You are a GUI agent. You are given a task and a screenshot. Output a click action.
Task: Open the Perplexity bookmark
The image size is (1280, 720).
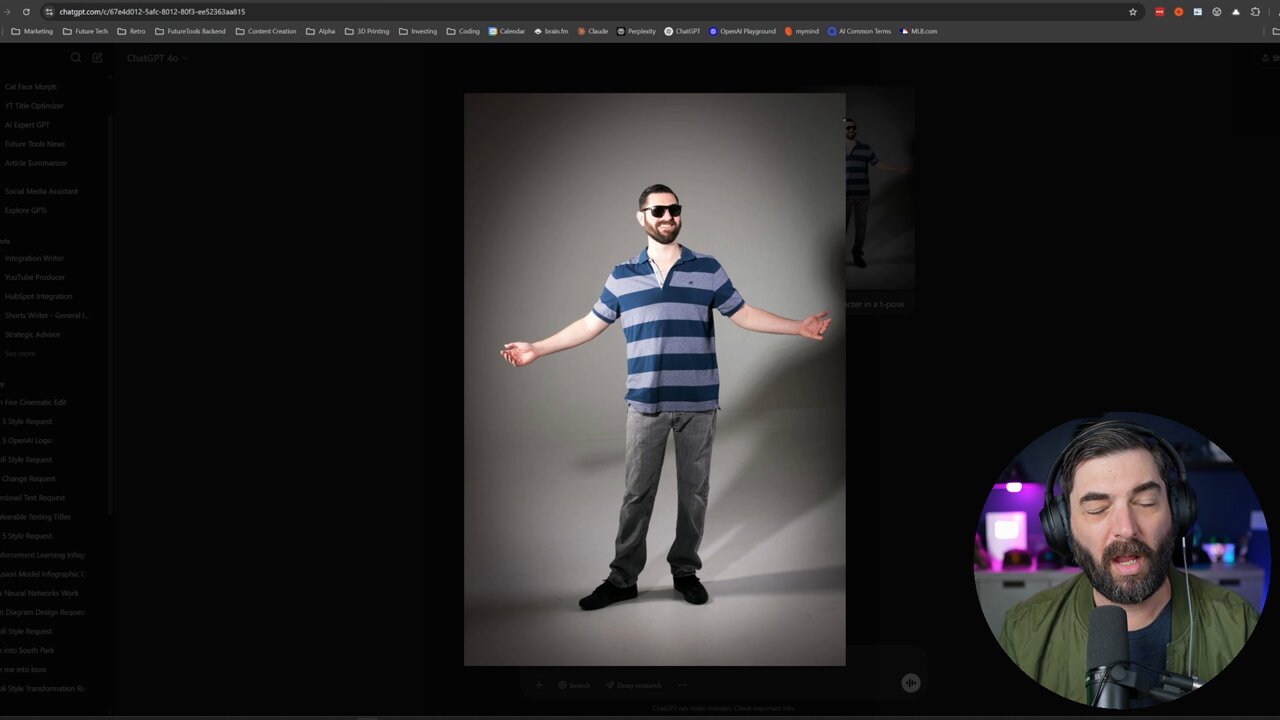(x=636, y=31)
